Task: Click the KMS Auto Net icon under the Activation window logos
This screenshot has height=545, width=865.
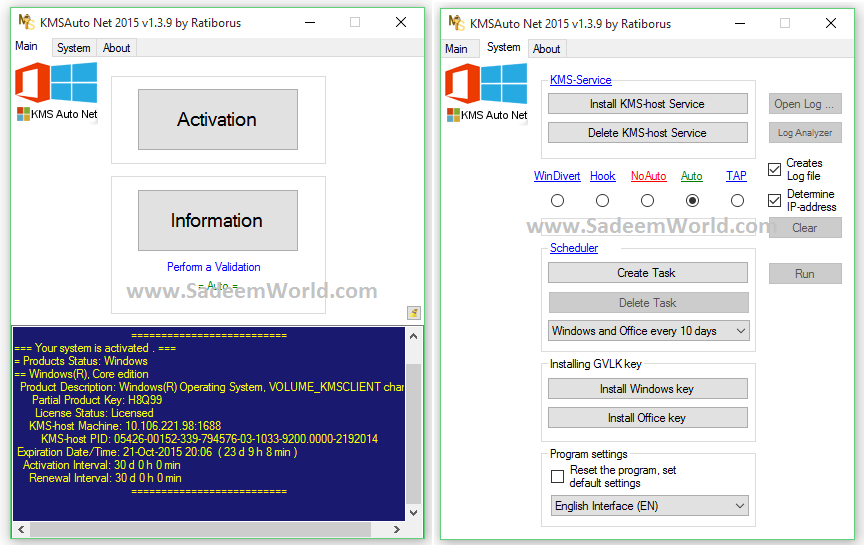Action: tap(24, 114)
